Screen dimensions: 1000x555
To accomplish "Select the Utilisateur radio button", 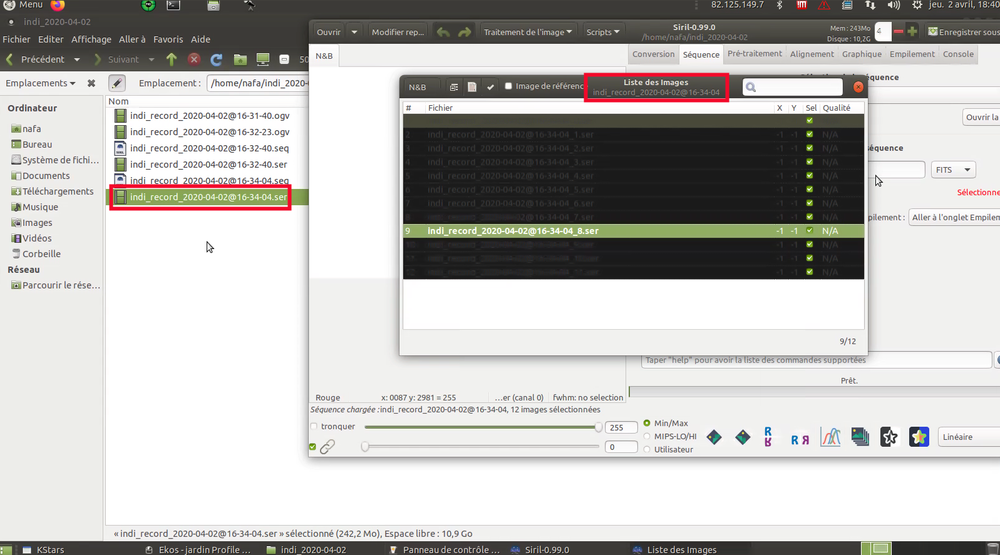I will (x=647, y=450).
